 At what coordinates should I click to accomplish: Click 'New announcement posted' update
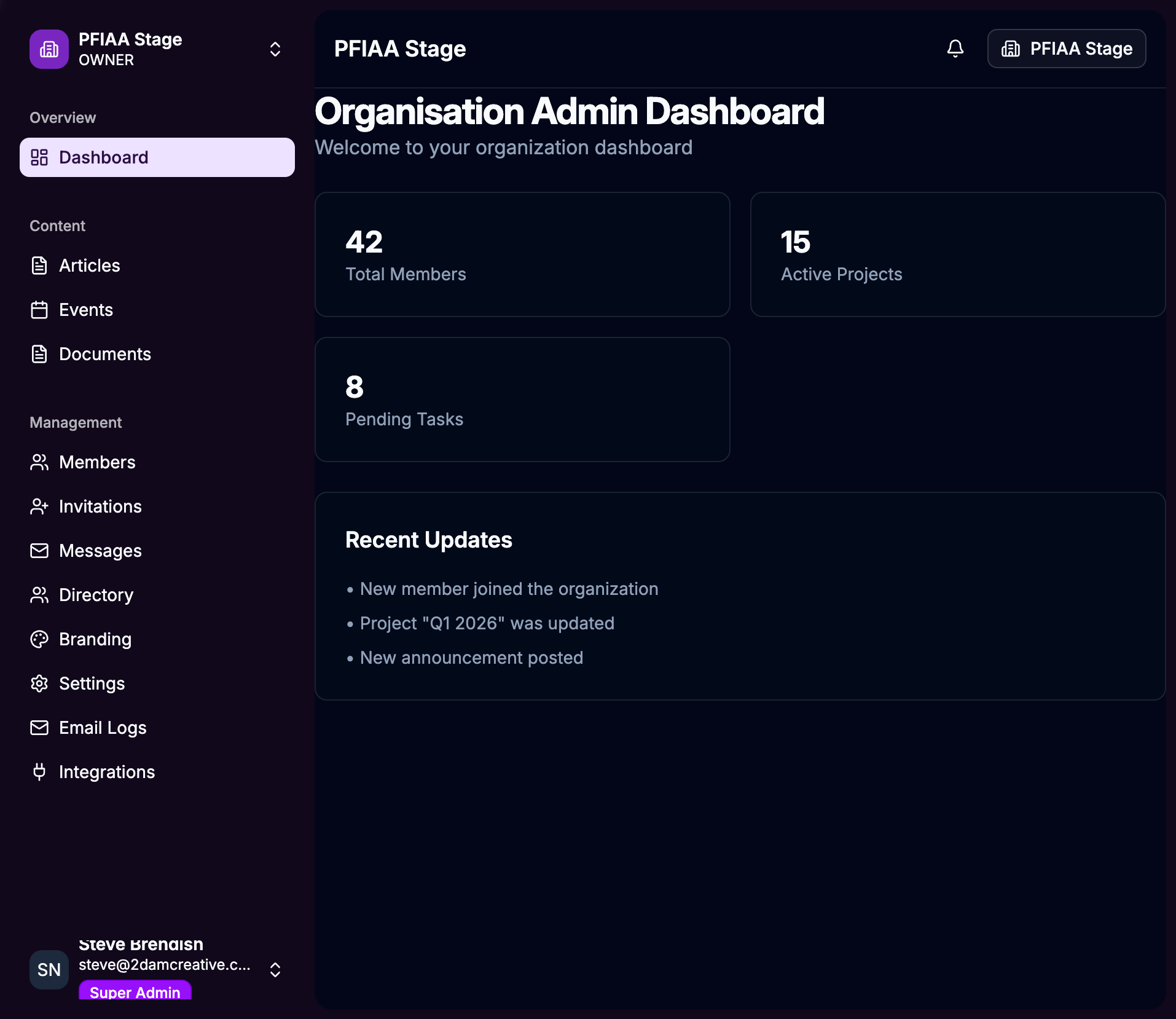tap(472, 658)
